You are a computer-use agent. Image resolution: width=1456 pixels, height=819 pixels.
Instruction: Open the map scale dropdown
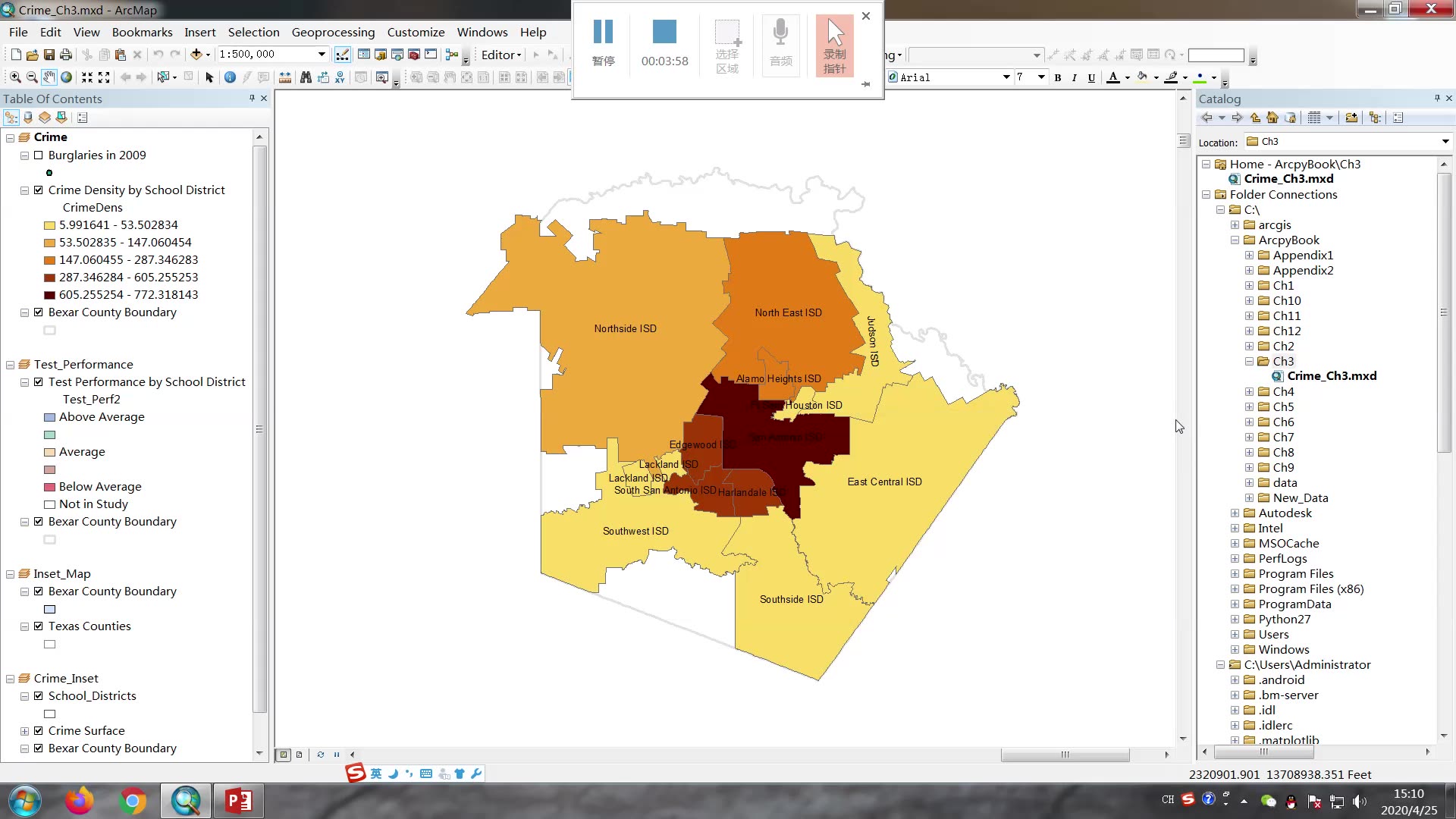322,55
